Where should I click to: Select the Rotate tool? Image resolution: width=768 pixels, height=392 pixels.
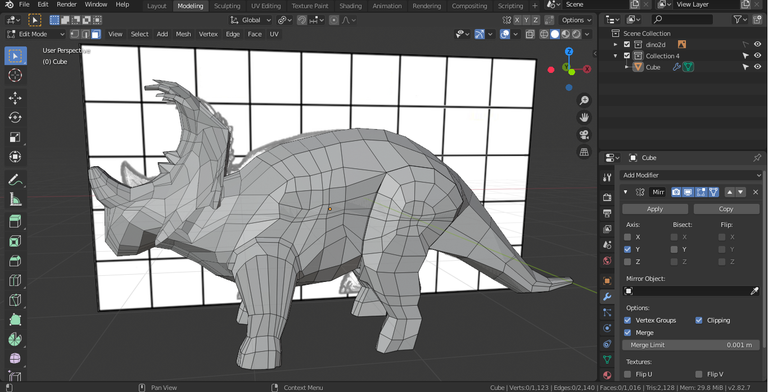(x=15, y=118)
